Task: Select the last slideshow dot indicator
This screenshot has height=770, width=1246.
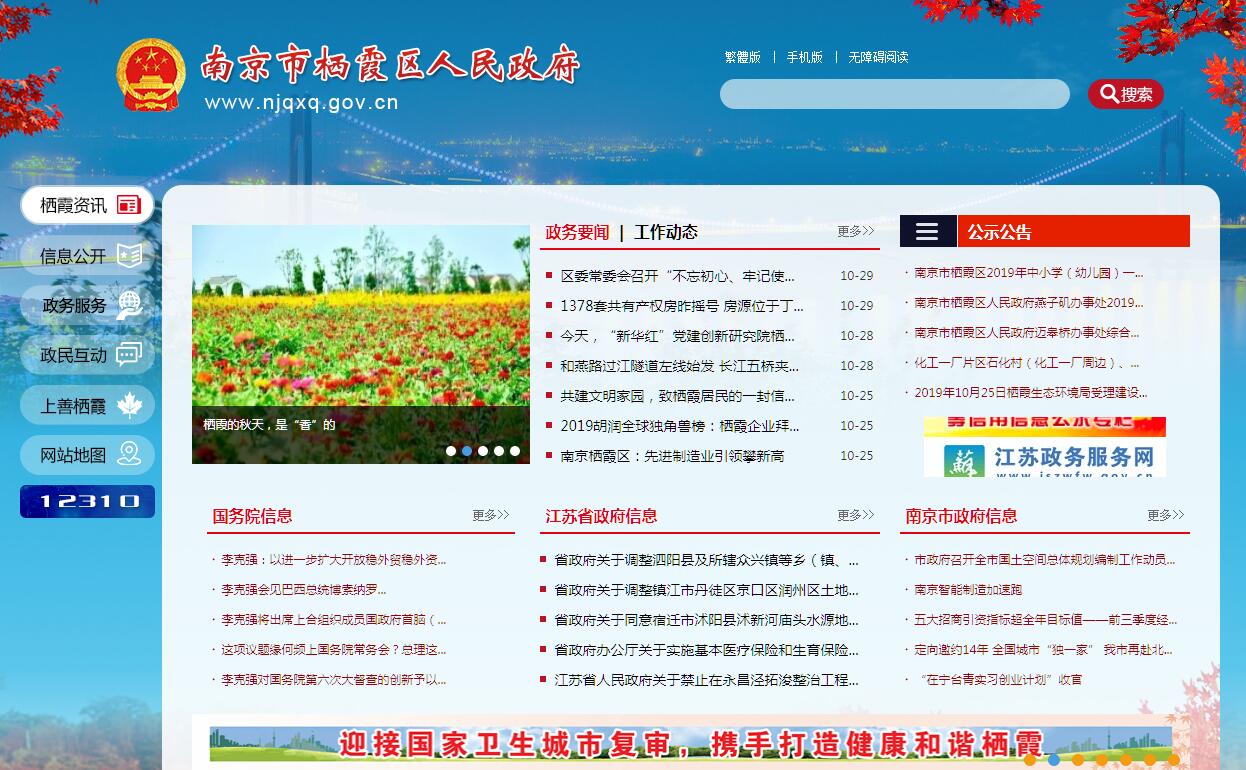Action: click(515, 451)
